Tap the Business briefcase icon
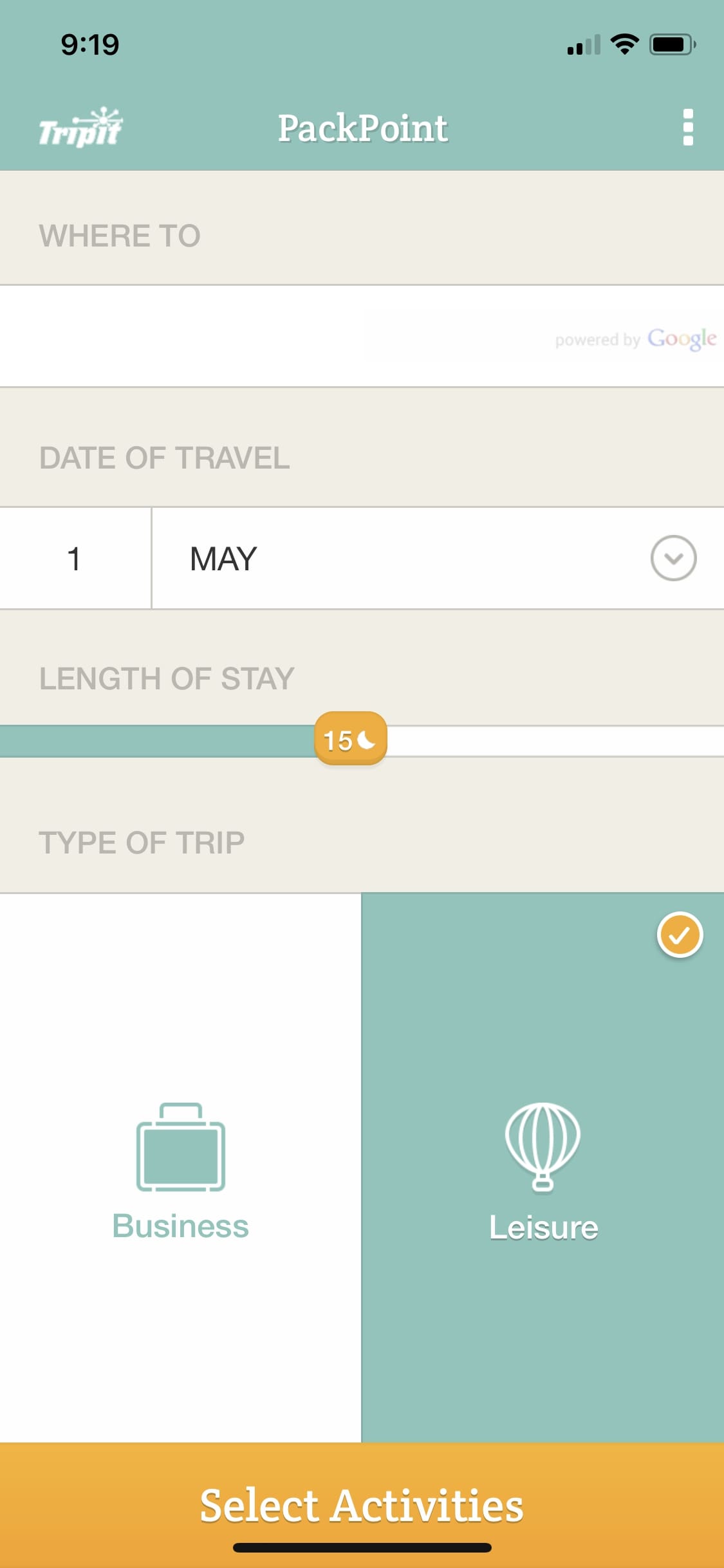 point(181,1147)
